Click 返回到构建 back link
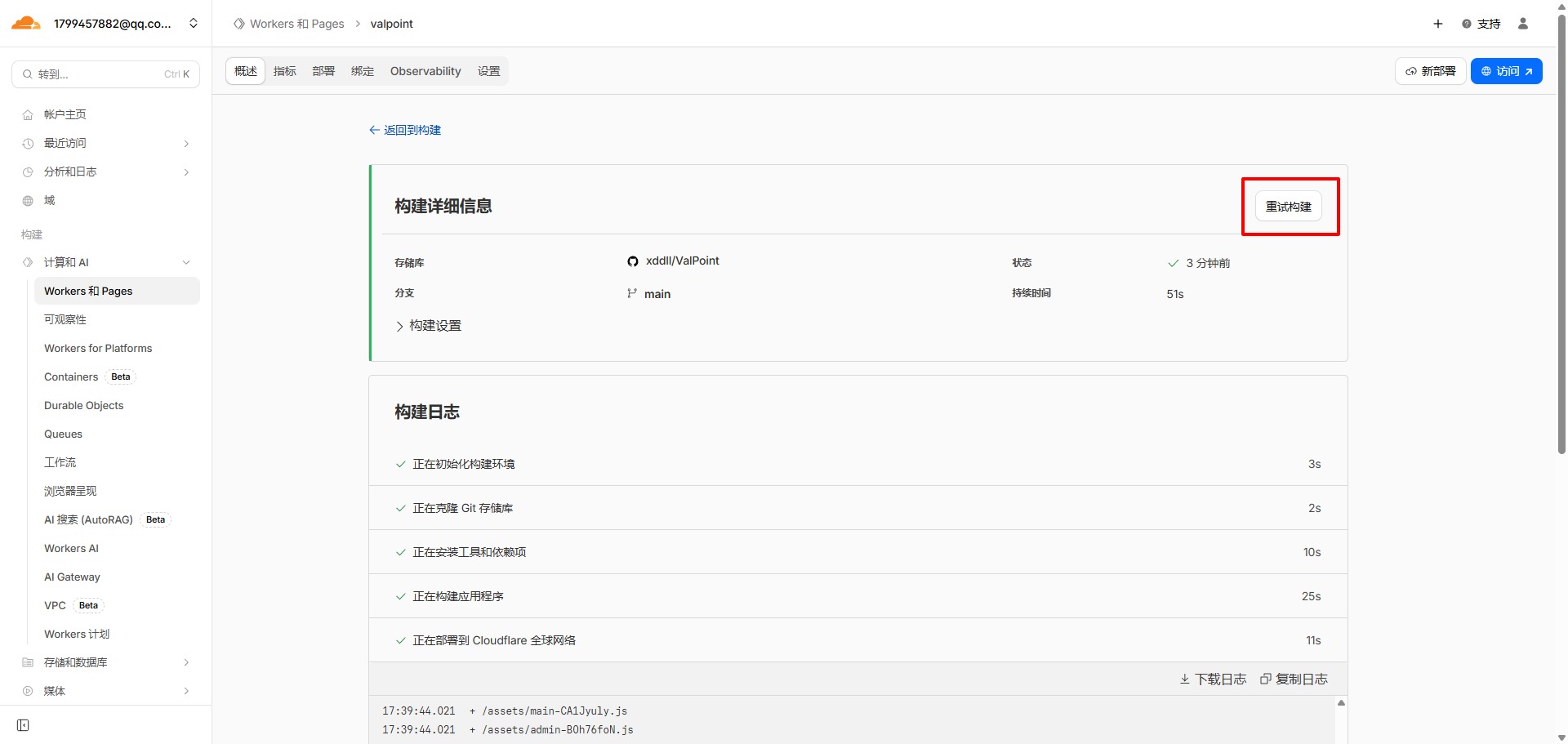This screenshot has height=744, width=1568. pyautogui.click(x=405, y=130)
